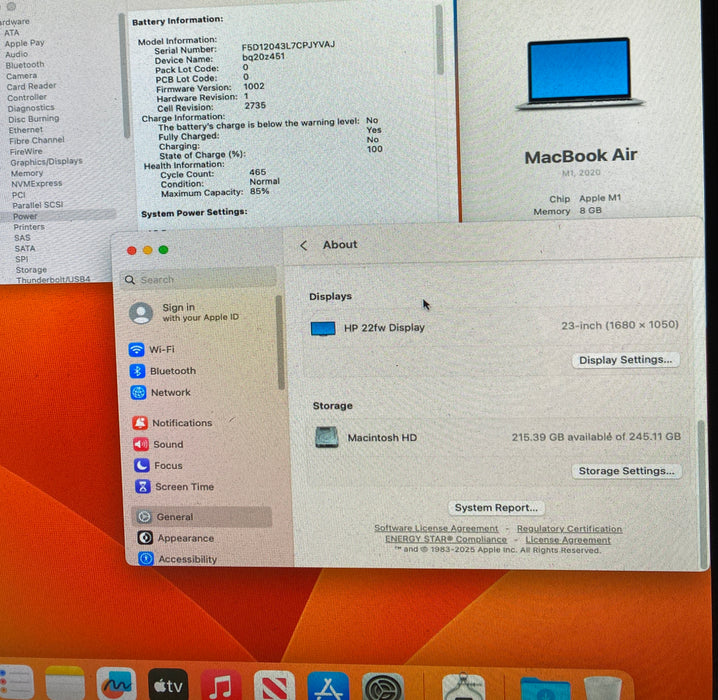Select Screen Time in Settings sidebar

coord(185,487)
